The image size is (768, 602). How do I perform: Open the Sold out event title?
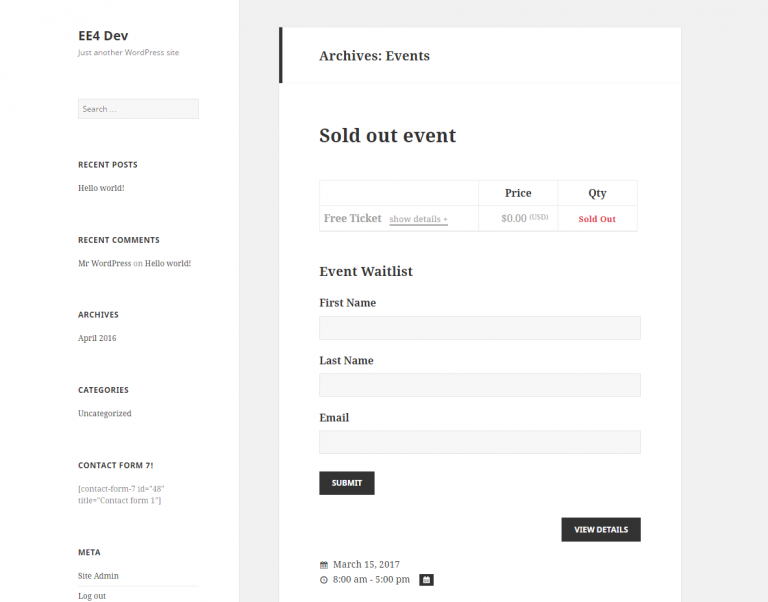pos(387,136)
